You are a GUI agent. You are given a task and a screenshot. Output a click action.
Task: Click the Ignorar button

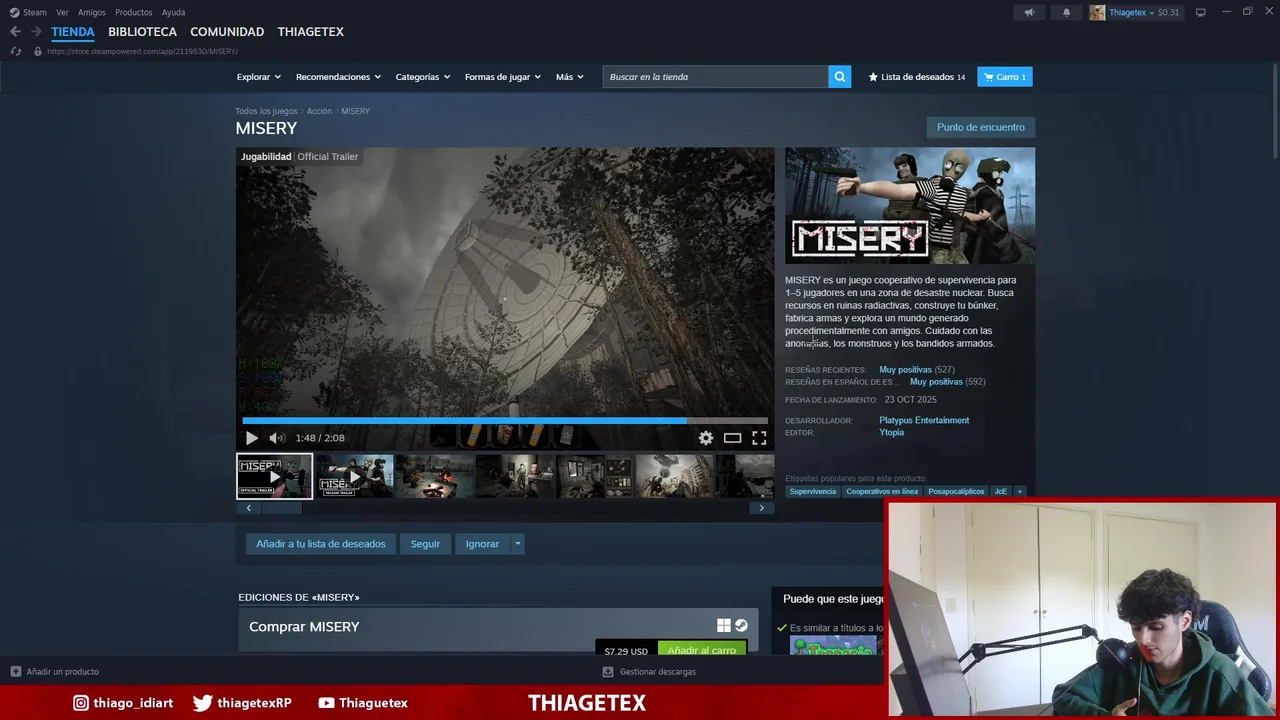coord(482,544)
